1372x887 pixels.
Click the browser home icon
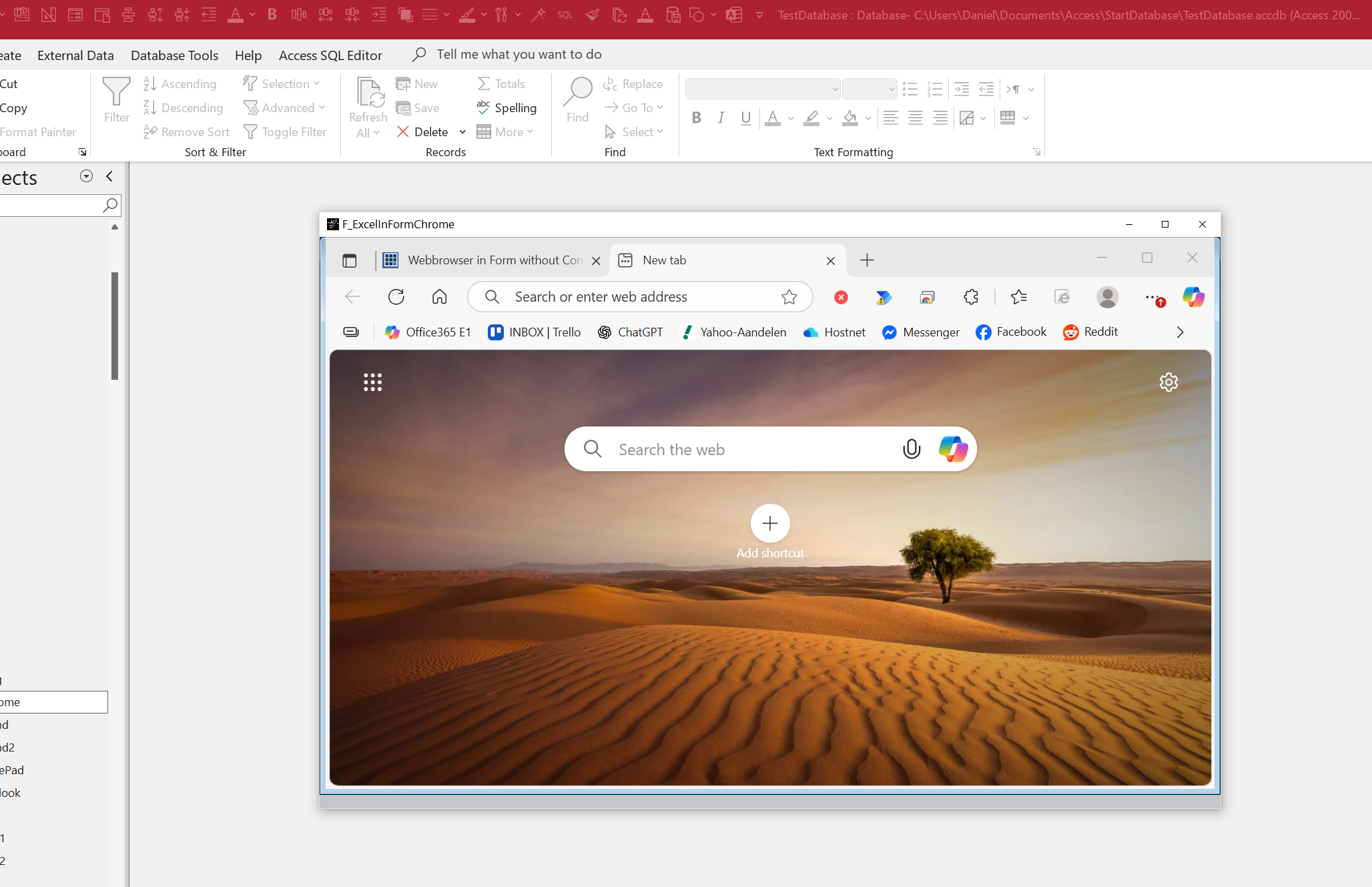point(439,297)
